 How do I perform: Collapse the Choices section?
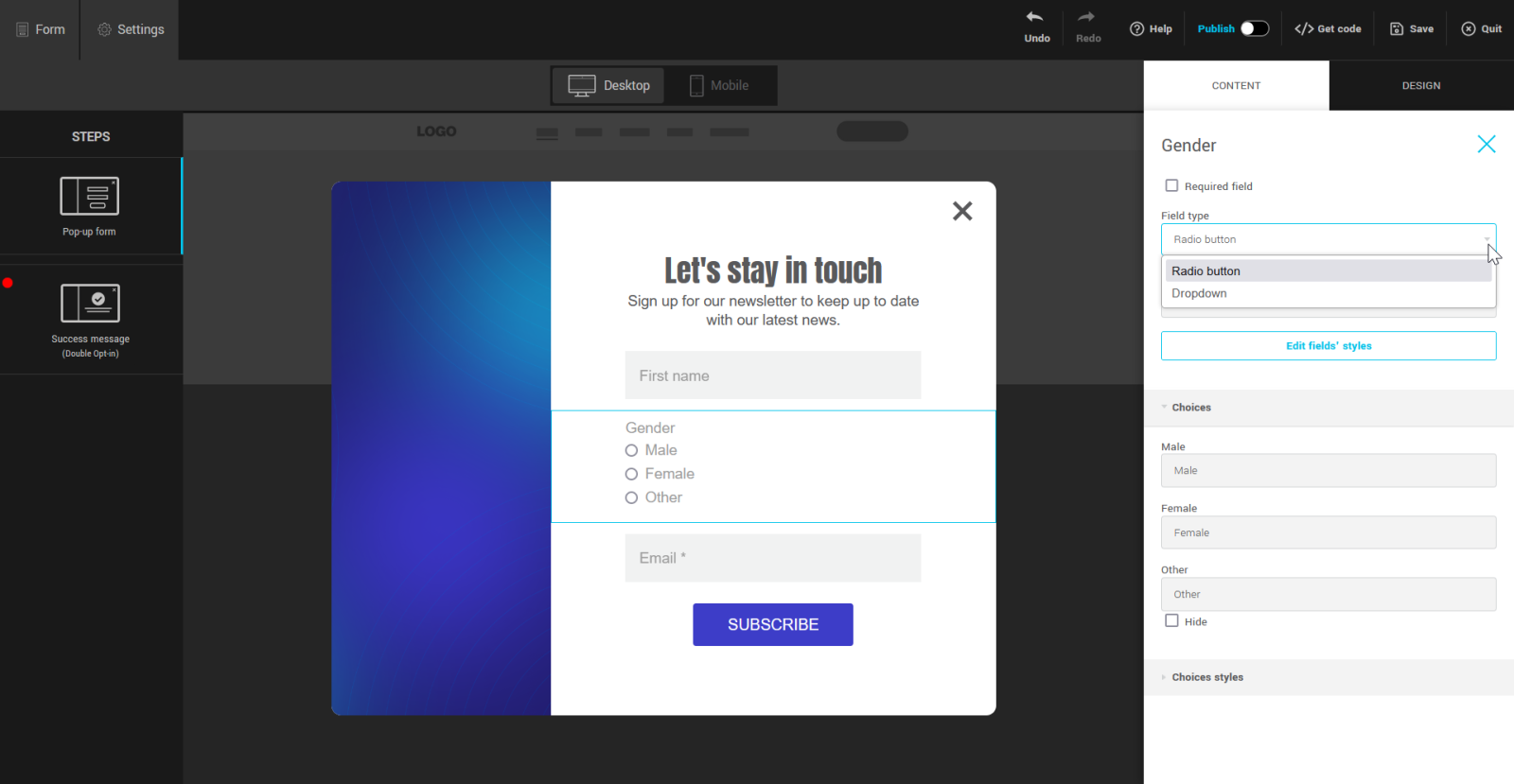(1191, 408)
